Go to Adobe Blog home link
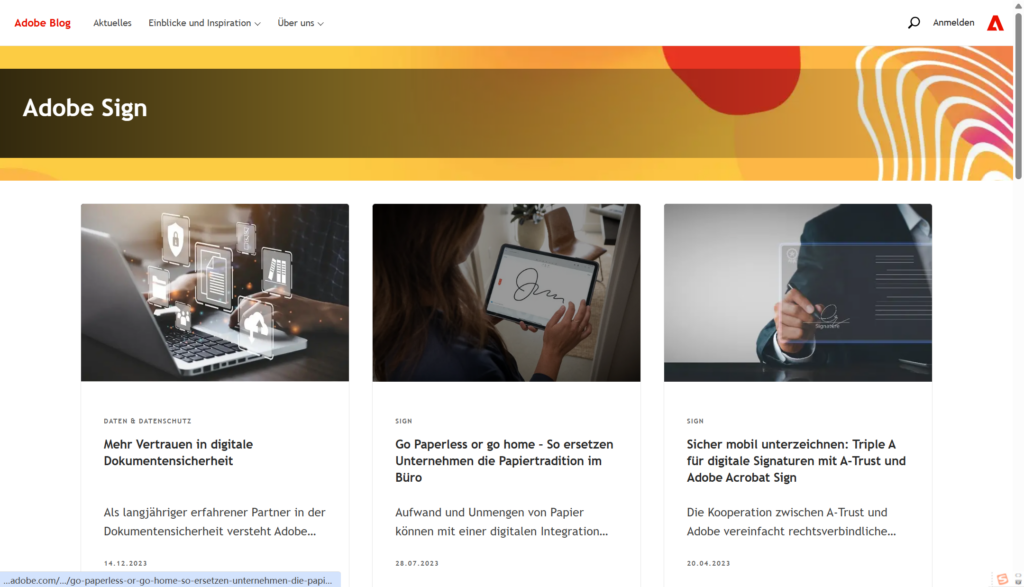1024x587 pixels. (x=42, y=23)
